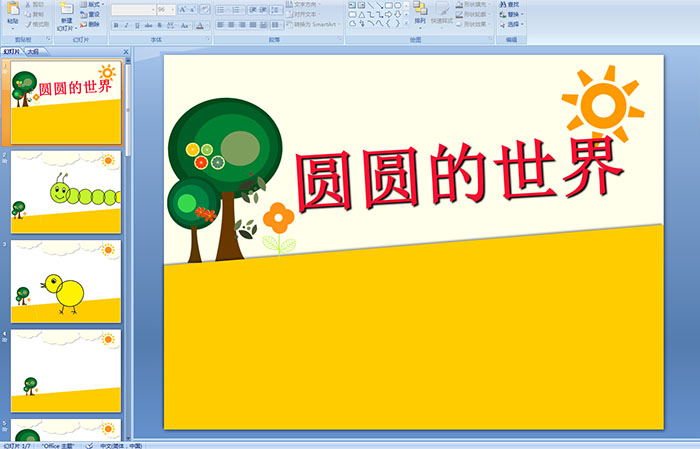Screen dimensions: 700x449
Task: Click Reset slide (重设)
Action: coord(90,14)
